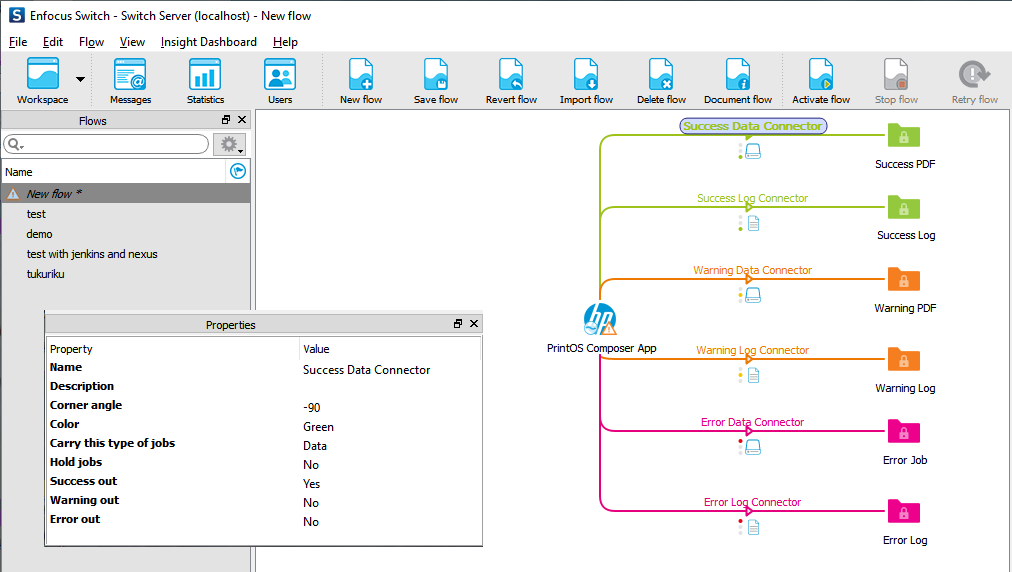Image resolution: width=1012 pixels, height=572 pixels.
Task: Close the Properties panel
Action: 474,323
